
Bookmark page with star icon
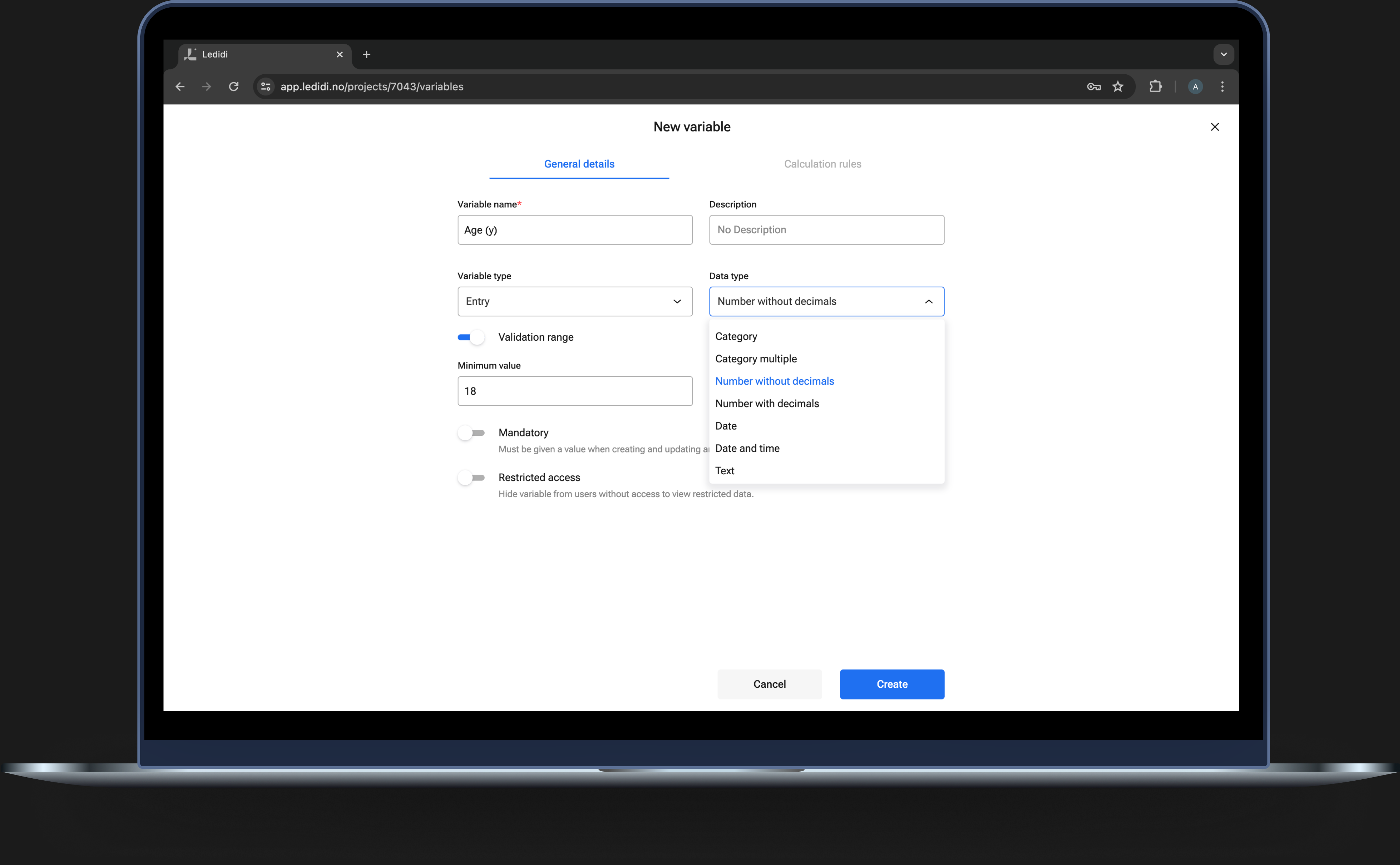tap(1117, 86)
